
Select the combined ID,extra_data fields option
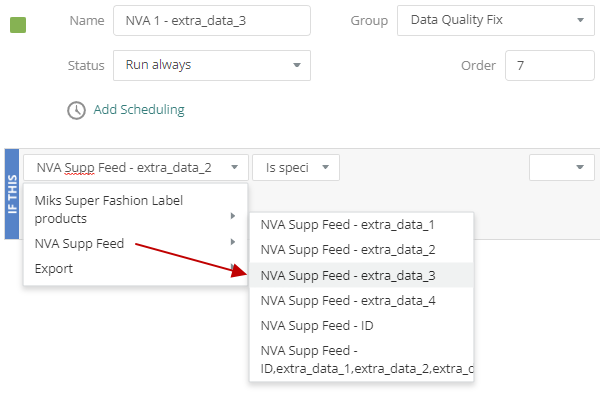point(361,359)
